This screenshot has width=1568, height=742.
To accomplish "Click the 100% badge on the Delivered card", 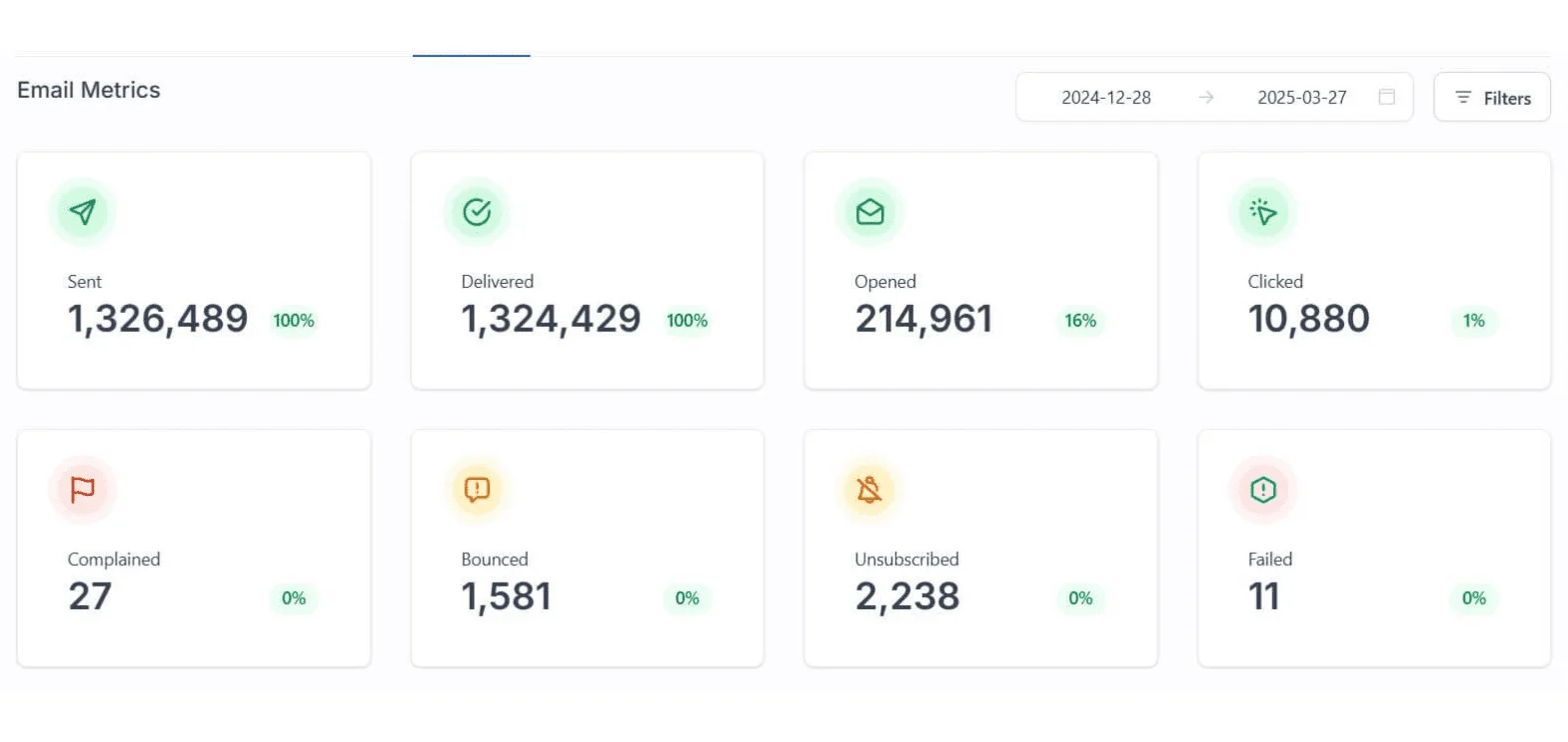I will 688,321.
